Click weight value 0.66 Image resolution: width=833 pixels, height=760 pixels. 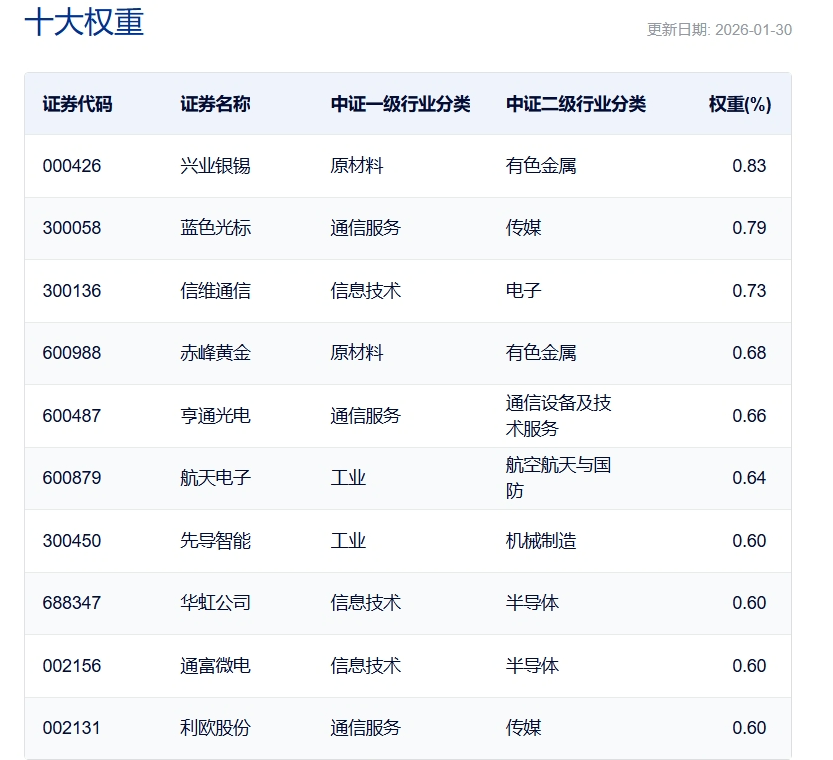749,415
